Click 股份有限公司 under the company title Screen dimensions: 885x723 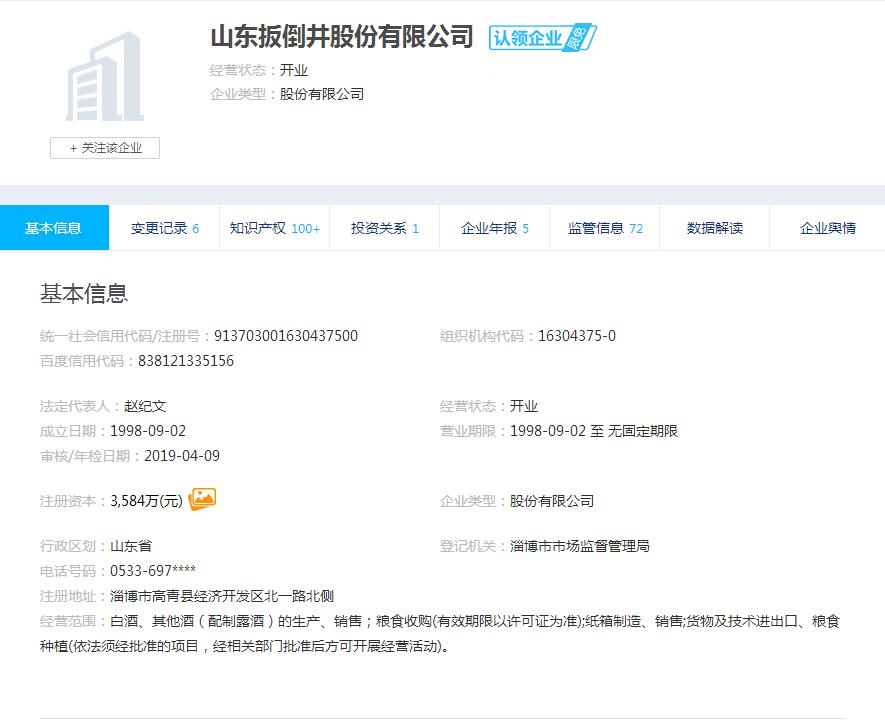(322, 94)
